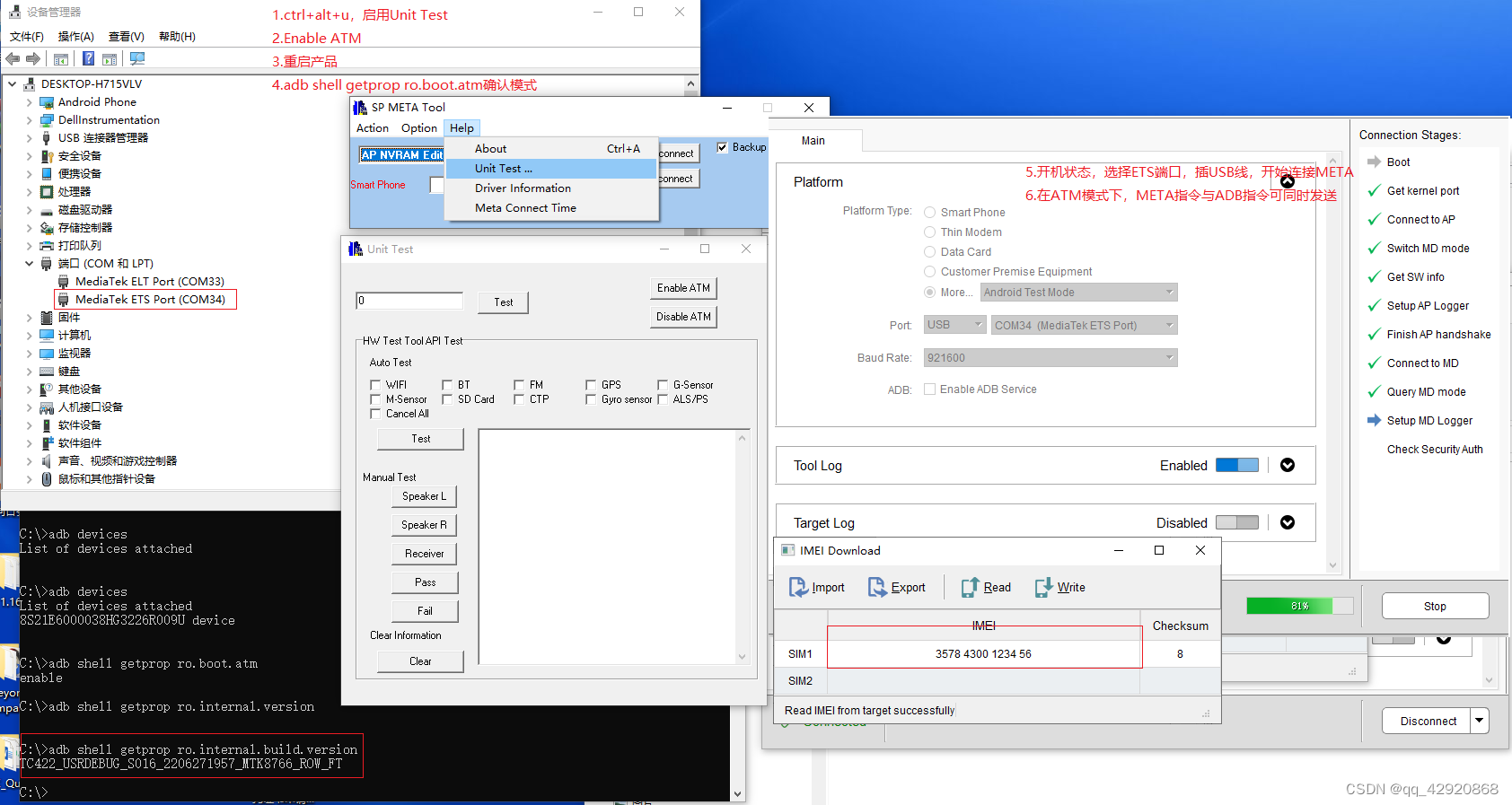This screenshot has height=805, width=1512.
Task: Click the 声音、视频和游戏控制器 speaker icon
Action: tap(47, 461)
